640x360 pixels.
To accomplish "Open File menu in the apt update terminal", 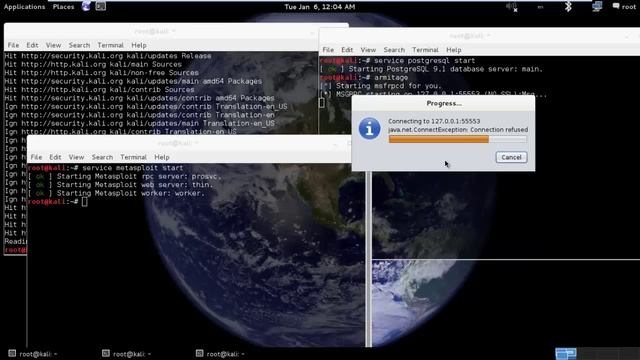I will (13, 45).
